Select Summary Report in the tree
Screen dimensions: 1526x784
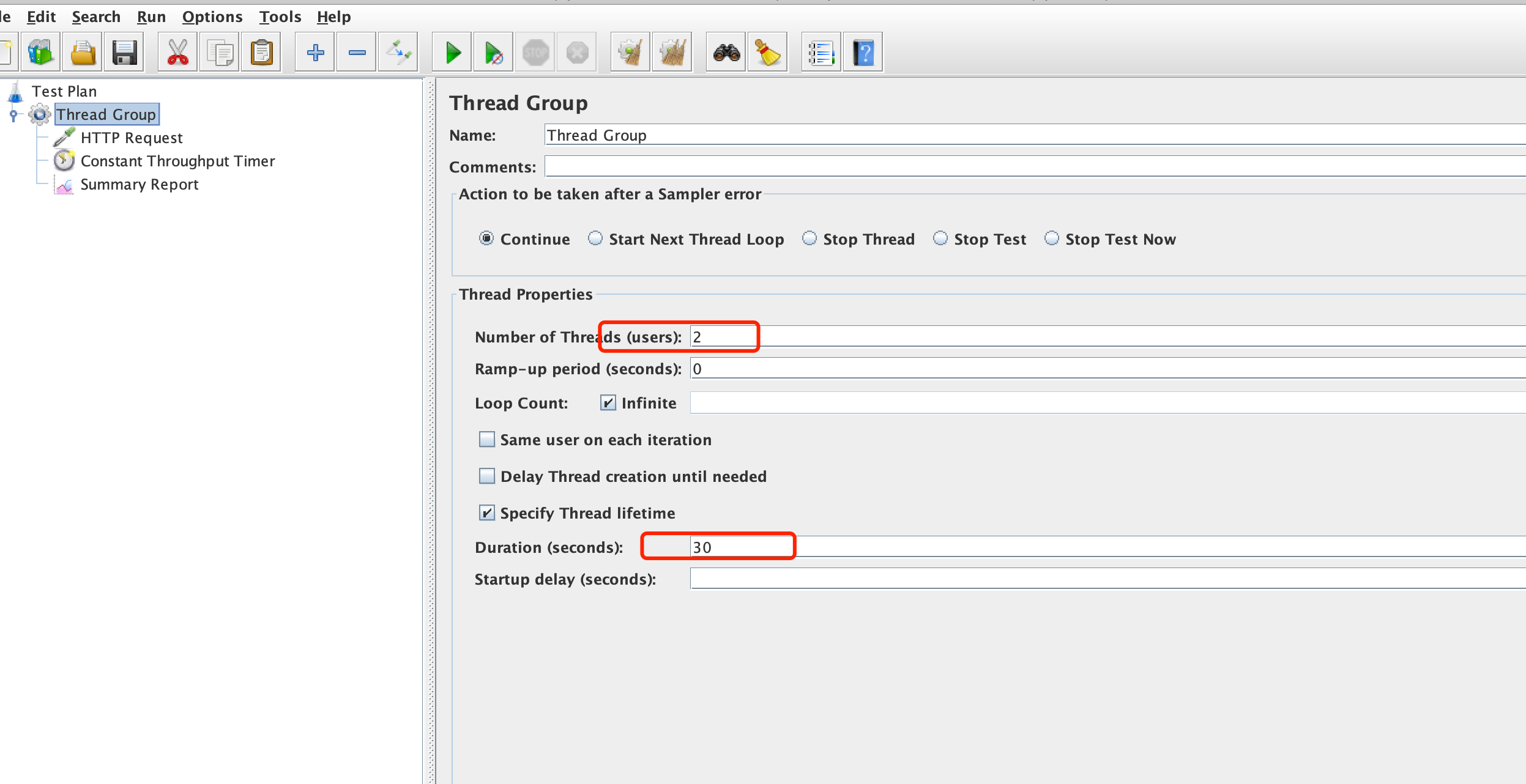(x=139, y=184)
